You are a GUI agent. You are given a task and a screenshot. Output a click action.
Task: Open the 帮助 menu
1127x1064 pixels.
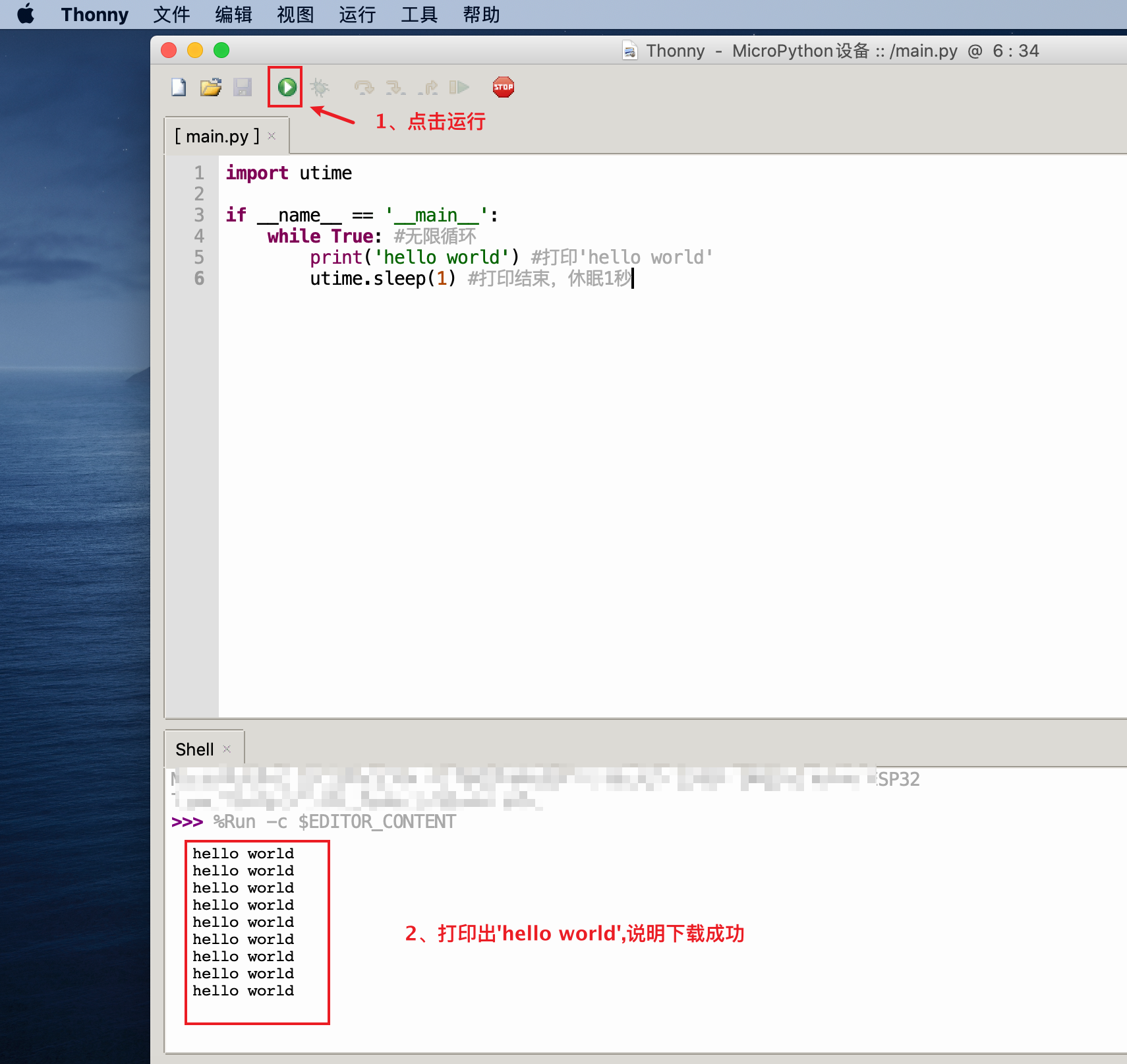point(481,15)
